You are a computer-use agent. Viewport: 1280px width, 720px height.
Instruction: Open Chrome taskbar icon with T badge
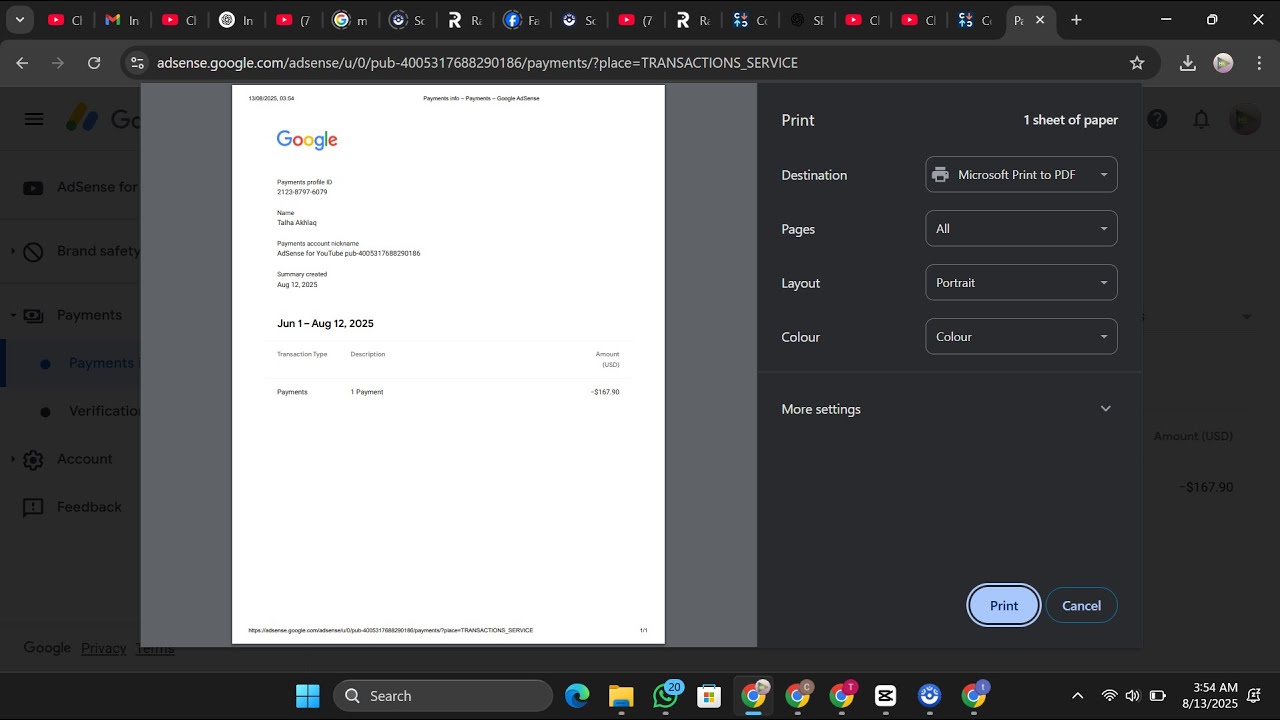click(841, 696)
